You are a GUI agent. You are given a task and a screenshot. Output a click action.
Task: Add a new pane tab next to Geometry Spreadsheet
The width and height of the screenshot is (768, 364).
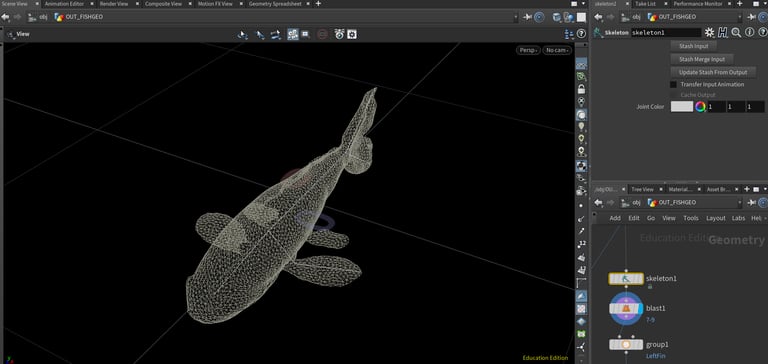(318, 3)
